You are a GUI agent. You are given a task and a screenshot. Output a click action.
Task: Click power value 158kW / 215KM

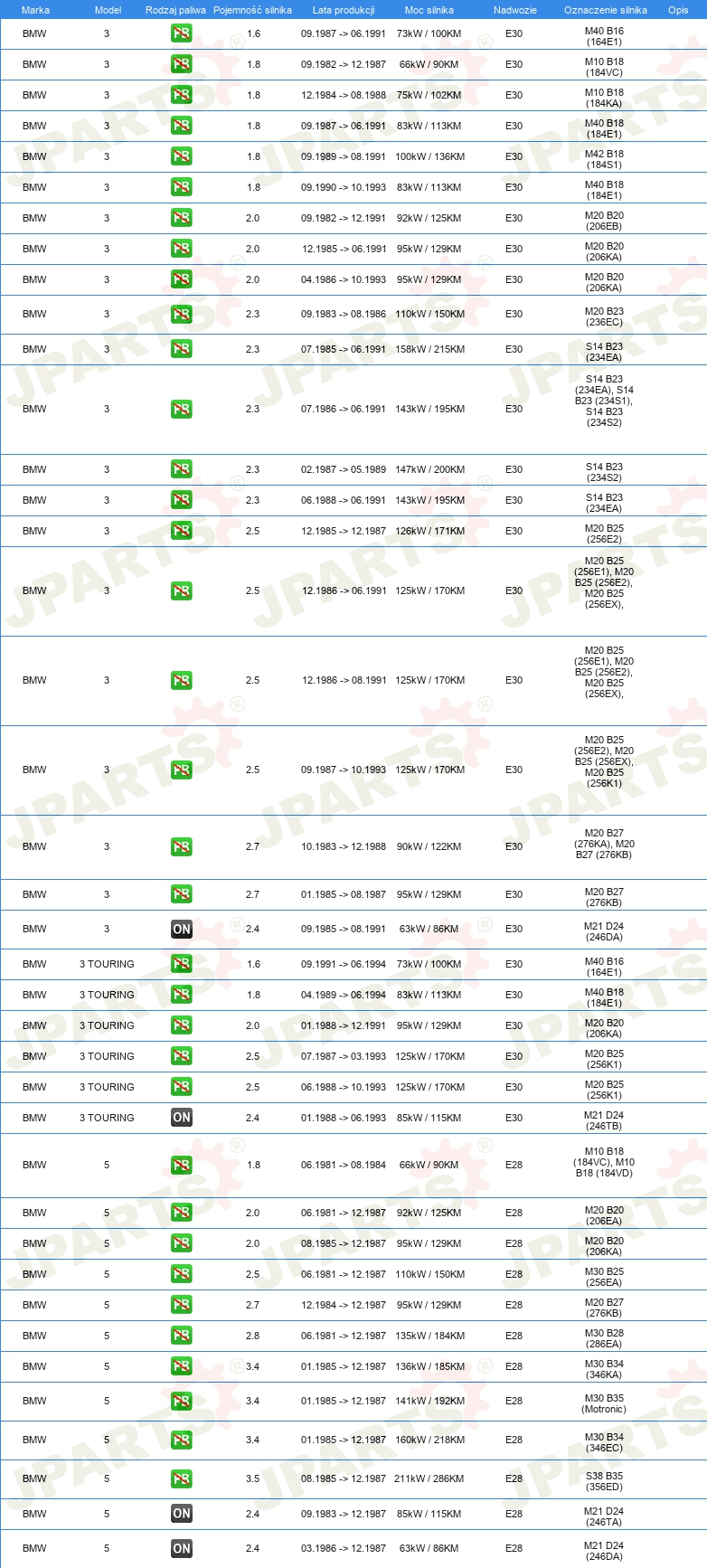coord(429,349)
